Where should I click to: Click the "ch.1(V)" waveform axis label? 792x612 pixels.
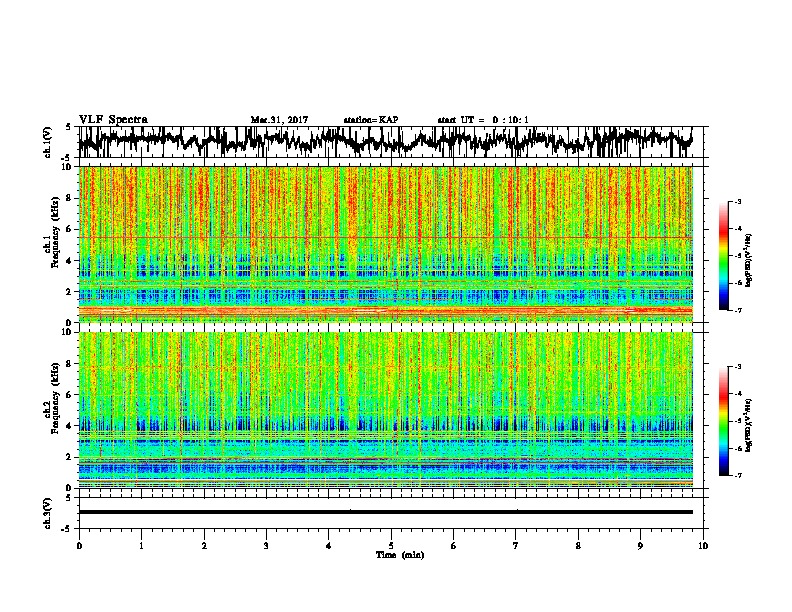[48, 142]
